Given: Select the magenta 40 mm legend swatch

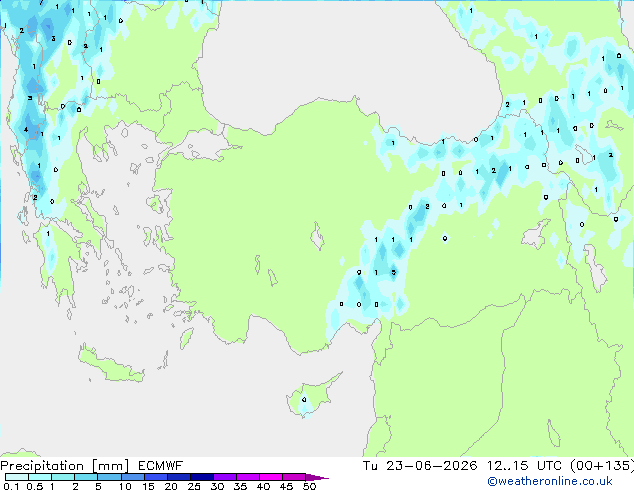Looking at the screenshot, I should click(x=271, y=477).
